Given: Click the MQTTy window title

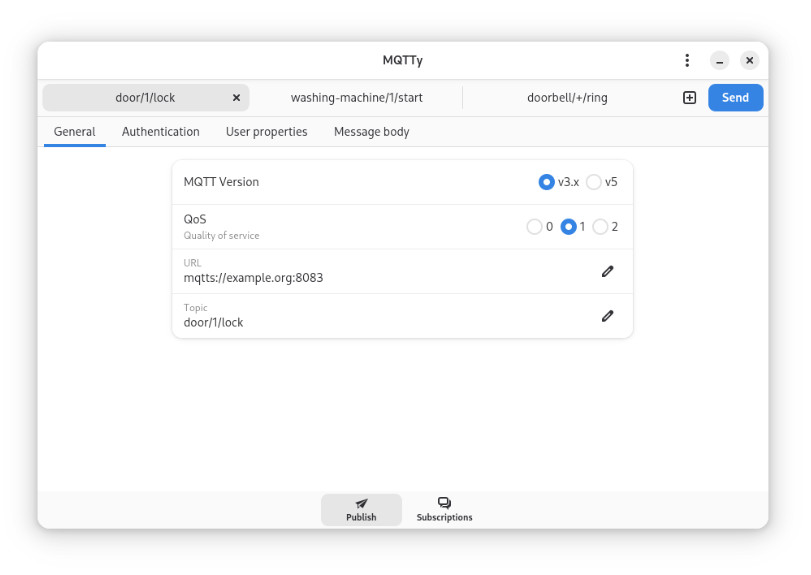Looking at the screenshot, I should point(402,60).
